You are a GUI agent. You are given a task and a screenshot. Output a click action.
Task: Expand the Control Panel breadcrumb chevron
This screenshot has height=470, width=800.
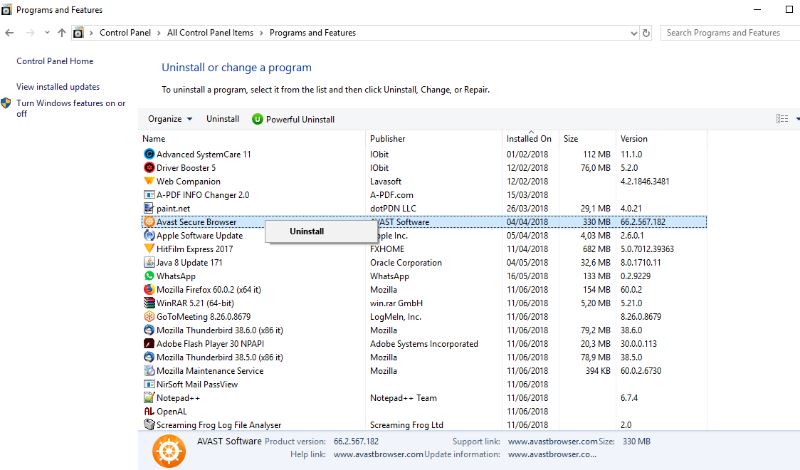coord(159,33)
